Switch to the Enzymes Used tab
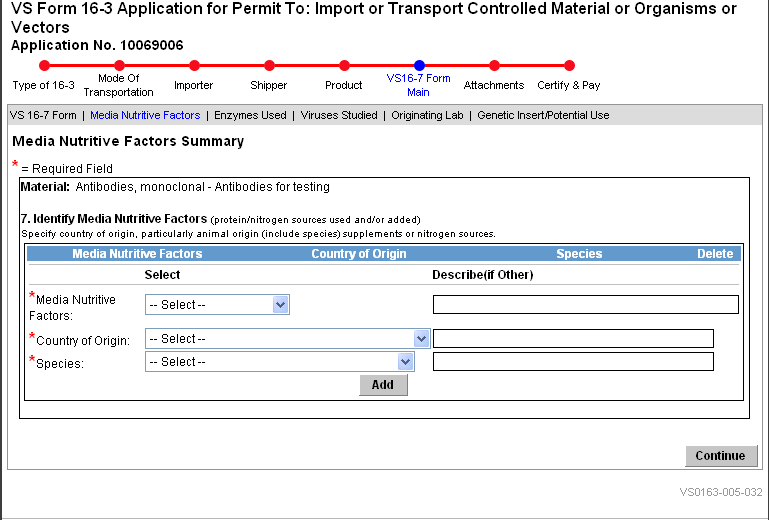Screen dimensions: 769x520 [250, 116]
